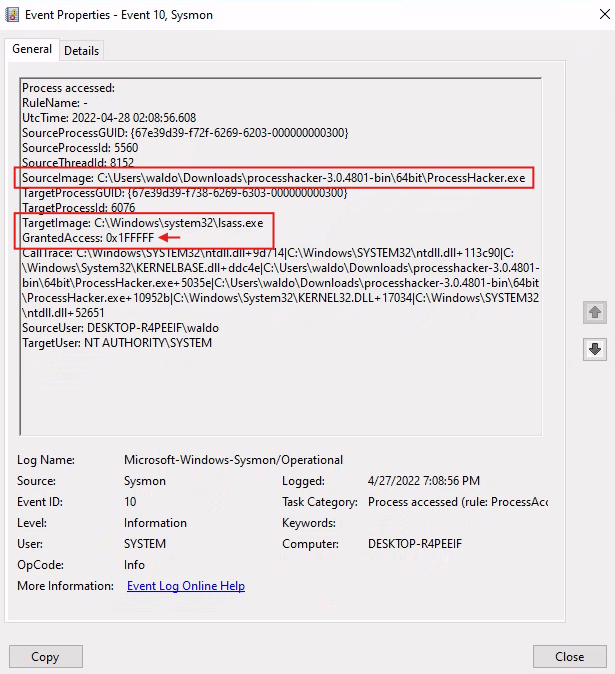
Task: Click the Log Name Microsoft-Windows-Sysmon/Operational value
Action: pyautogui.click(x=233, y=460)
